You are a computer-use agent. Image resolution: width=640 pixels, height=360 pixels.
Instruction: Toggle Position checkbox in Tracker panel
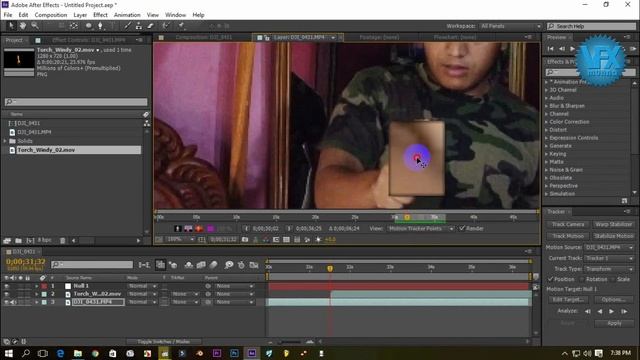pos(550,279)
